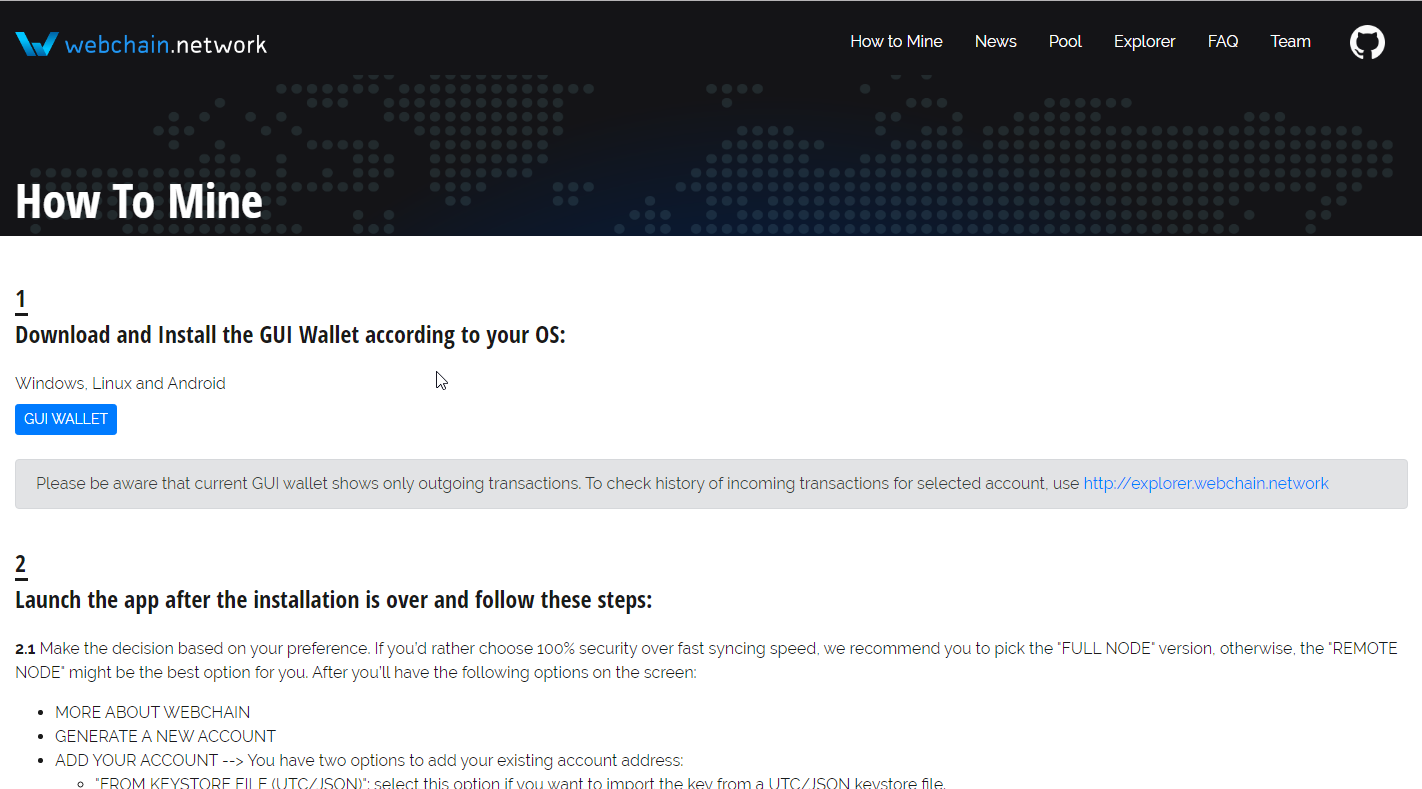Image resolution: width=1422 pixels, height=789 pixels.
Task: Open the News menu item
Action: coord(996,41)
